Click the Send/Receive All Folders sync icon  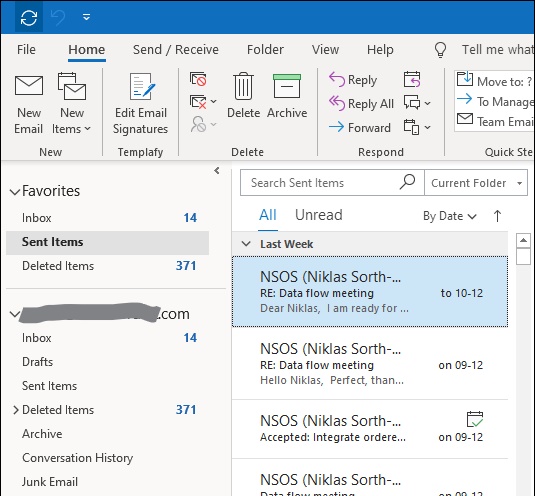click(29, 17)
